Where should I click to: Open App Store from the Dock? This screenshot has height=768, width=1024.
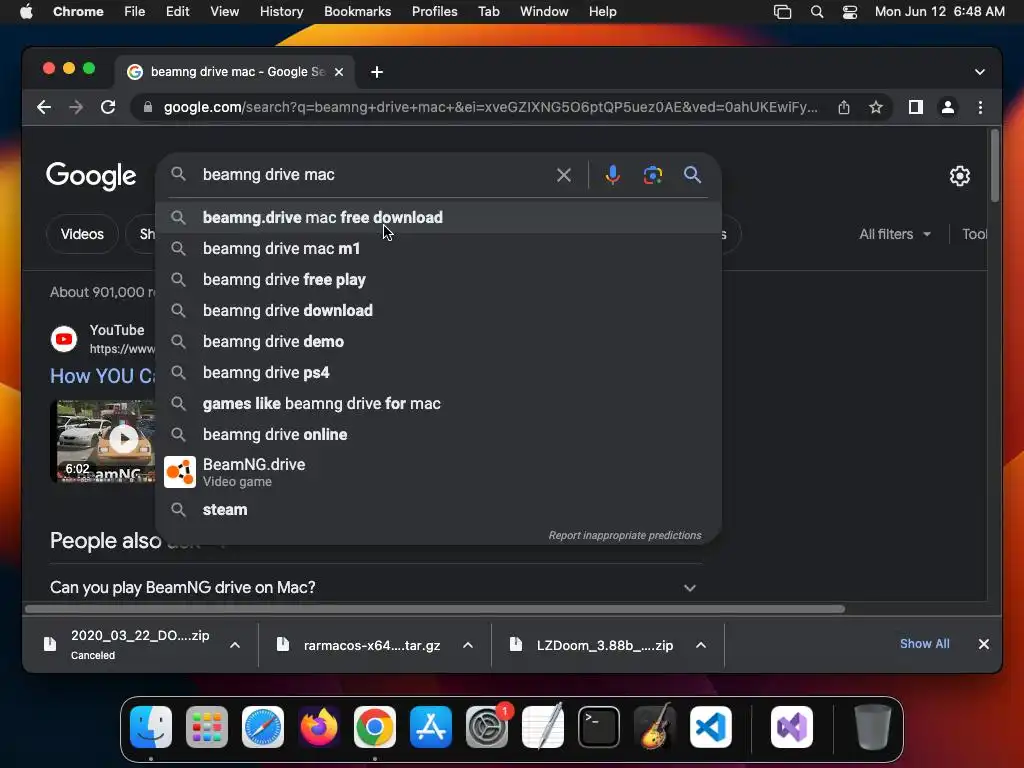(x=431, y=727)
